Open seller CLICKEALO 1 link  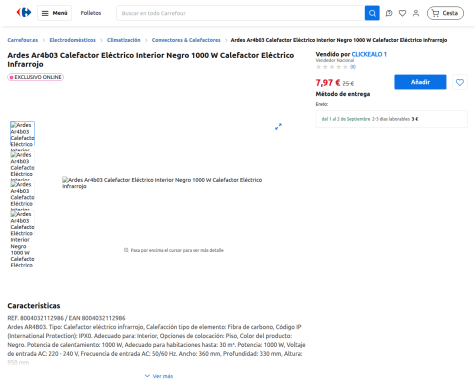pos(369,54)
